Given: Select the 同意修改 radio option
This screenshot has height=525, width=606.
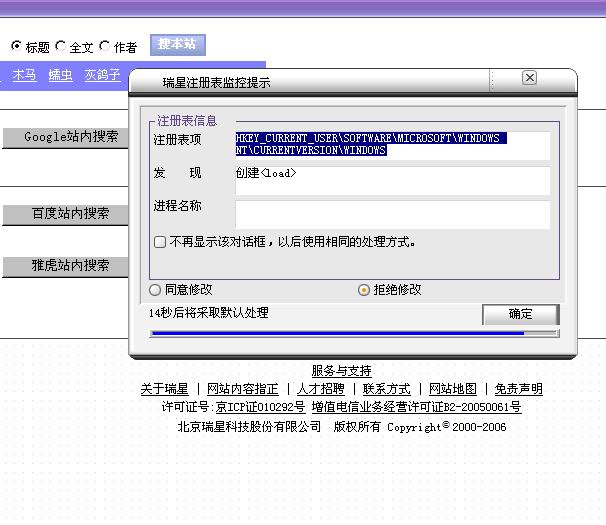Looking at the screenshot, I should pos(155,290).
